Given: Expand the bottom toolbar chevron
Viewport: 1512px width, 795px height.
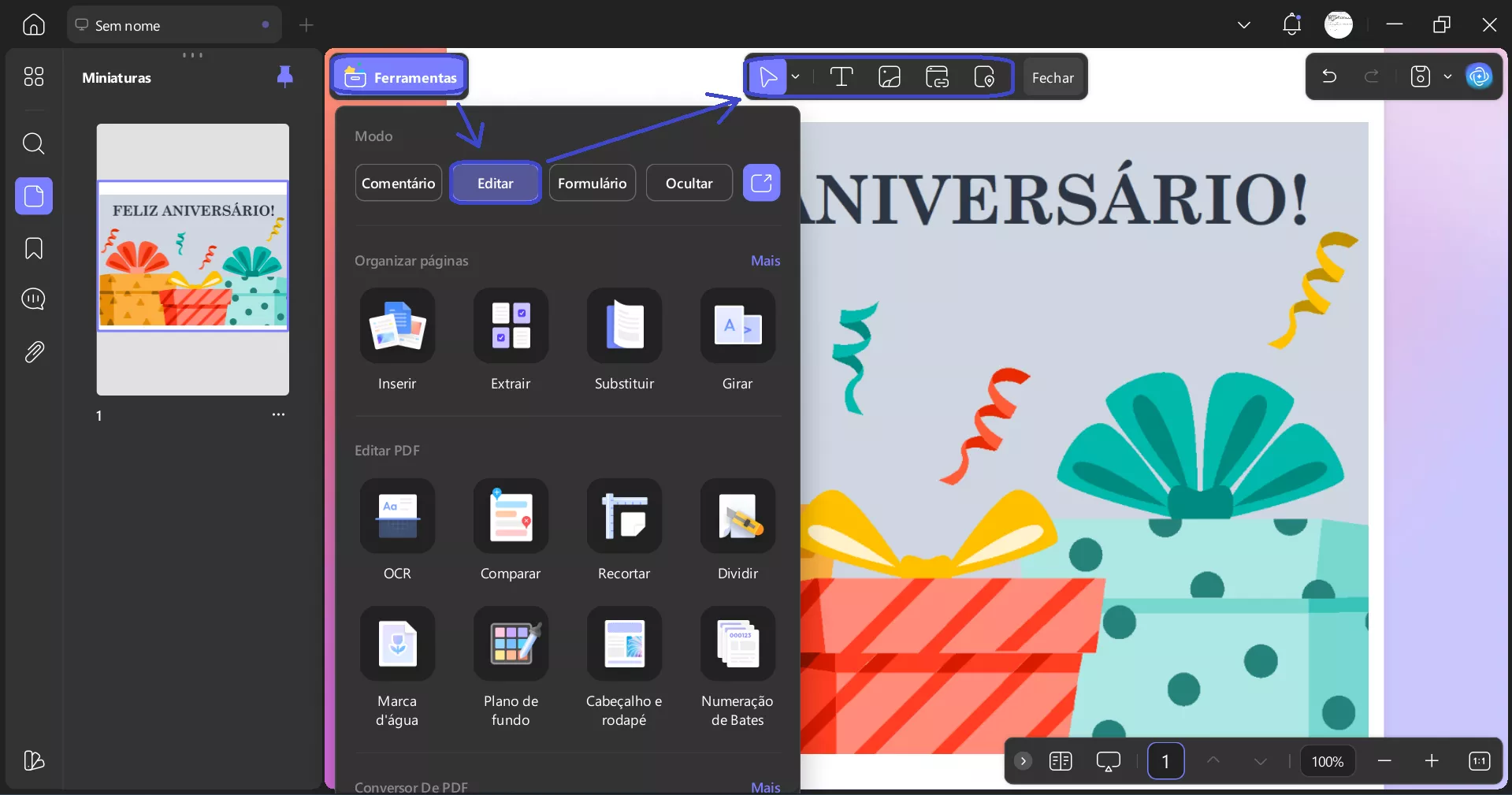Looking at the screenshot, I should click(1022, 761).
